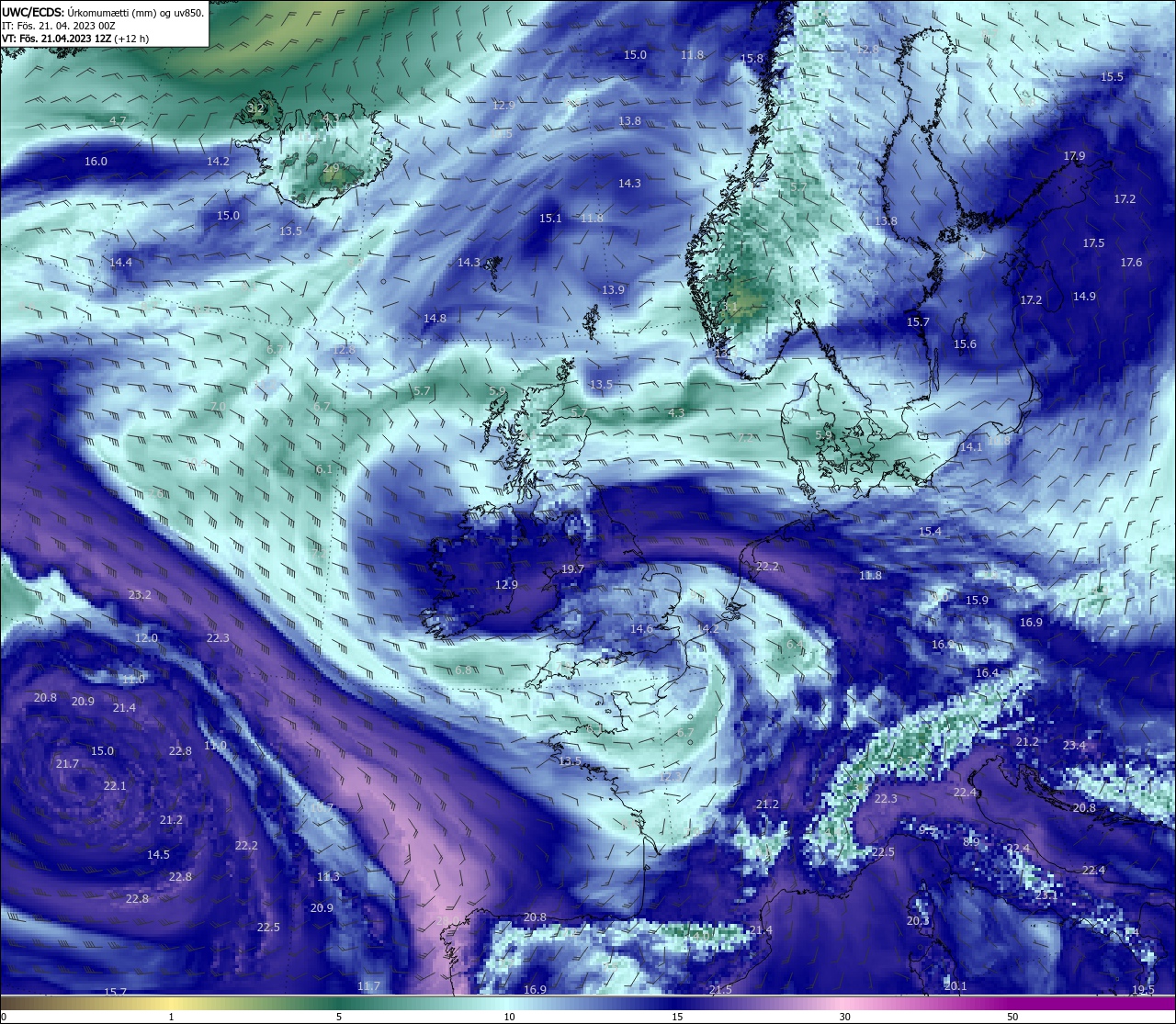This screenshot has width=1176, height=1024.
Task: Click the colorbar tick label '15'
Action: point(677,1017)
